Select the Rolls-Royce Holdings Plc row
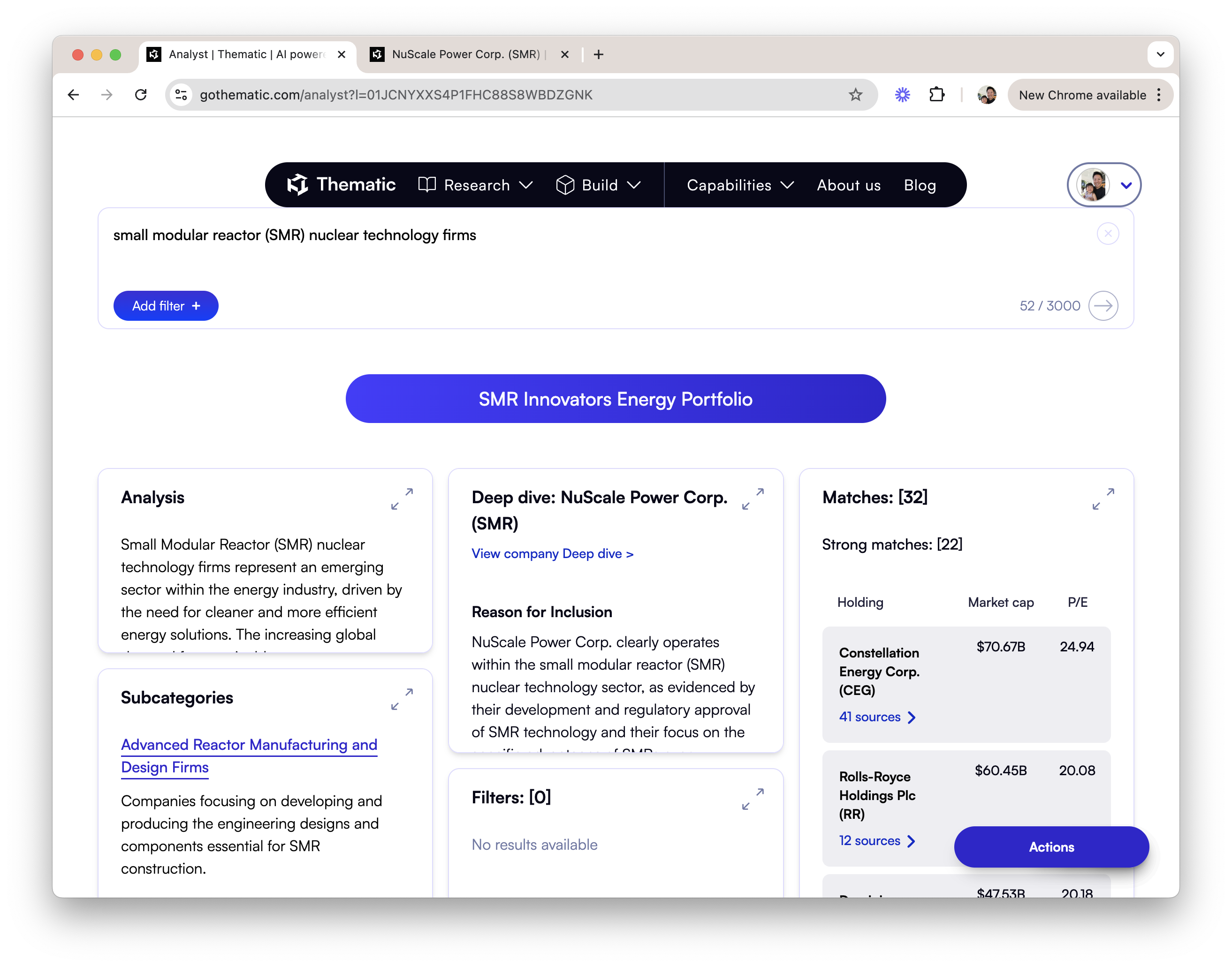This screenshot has width=1232, height=967. tap(966, 808)
